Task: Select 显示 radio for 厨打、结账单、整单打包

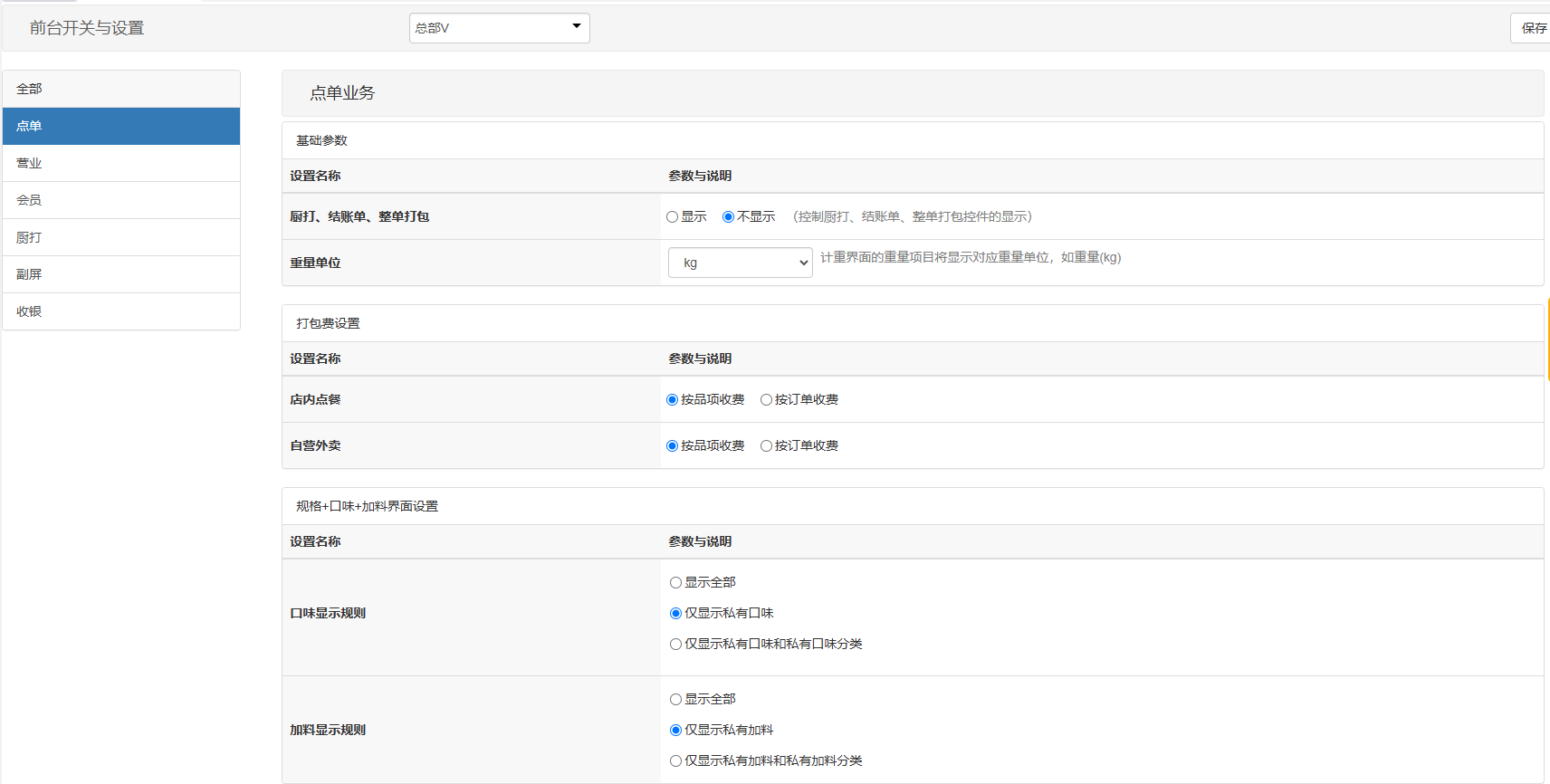Action: [673, 217]
